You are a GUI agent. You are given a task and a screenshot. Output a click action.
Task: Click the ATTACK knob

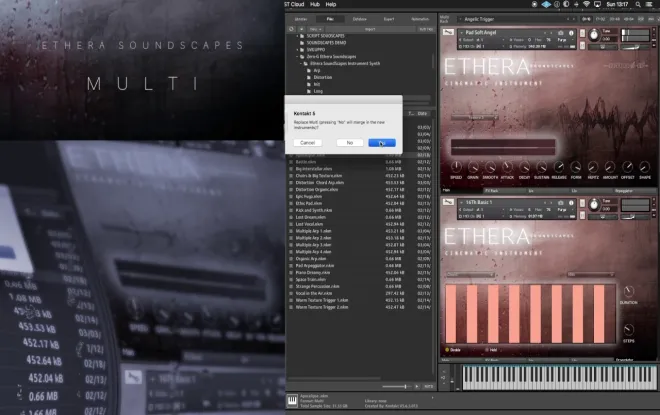508,167
